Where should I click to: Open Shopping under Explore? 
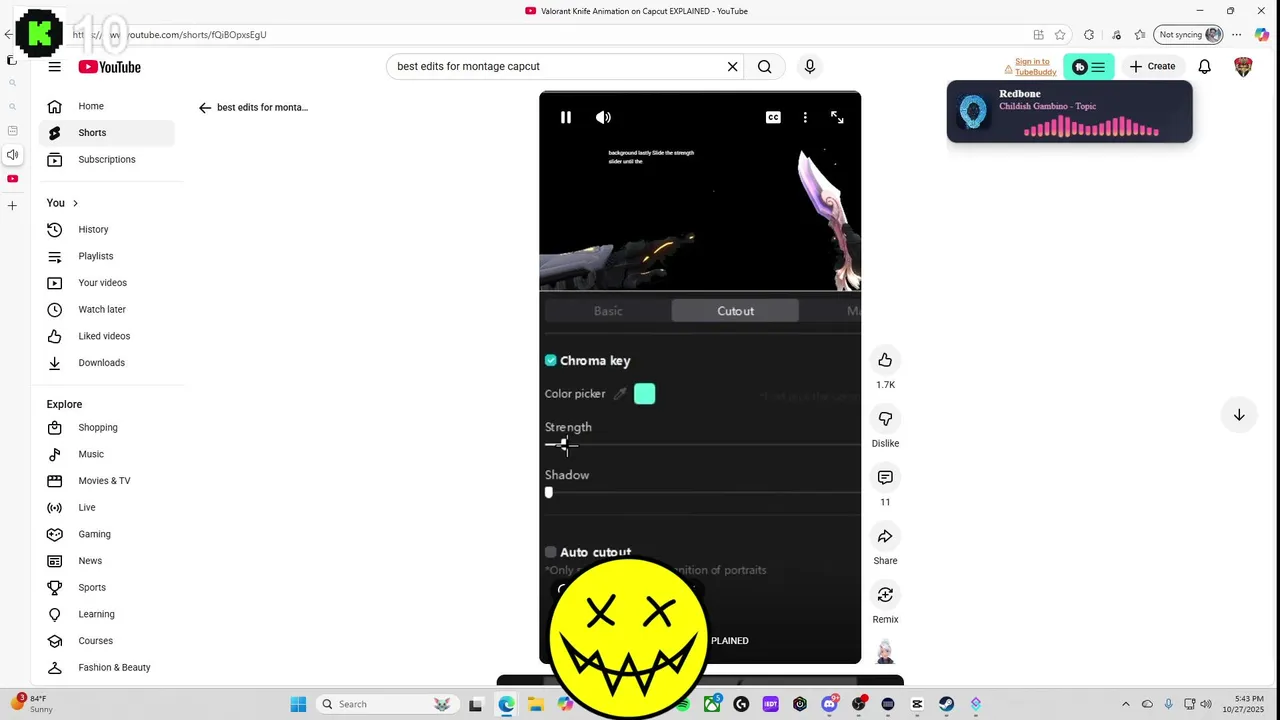107,428
